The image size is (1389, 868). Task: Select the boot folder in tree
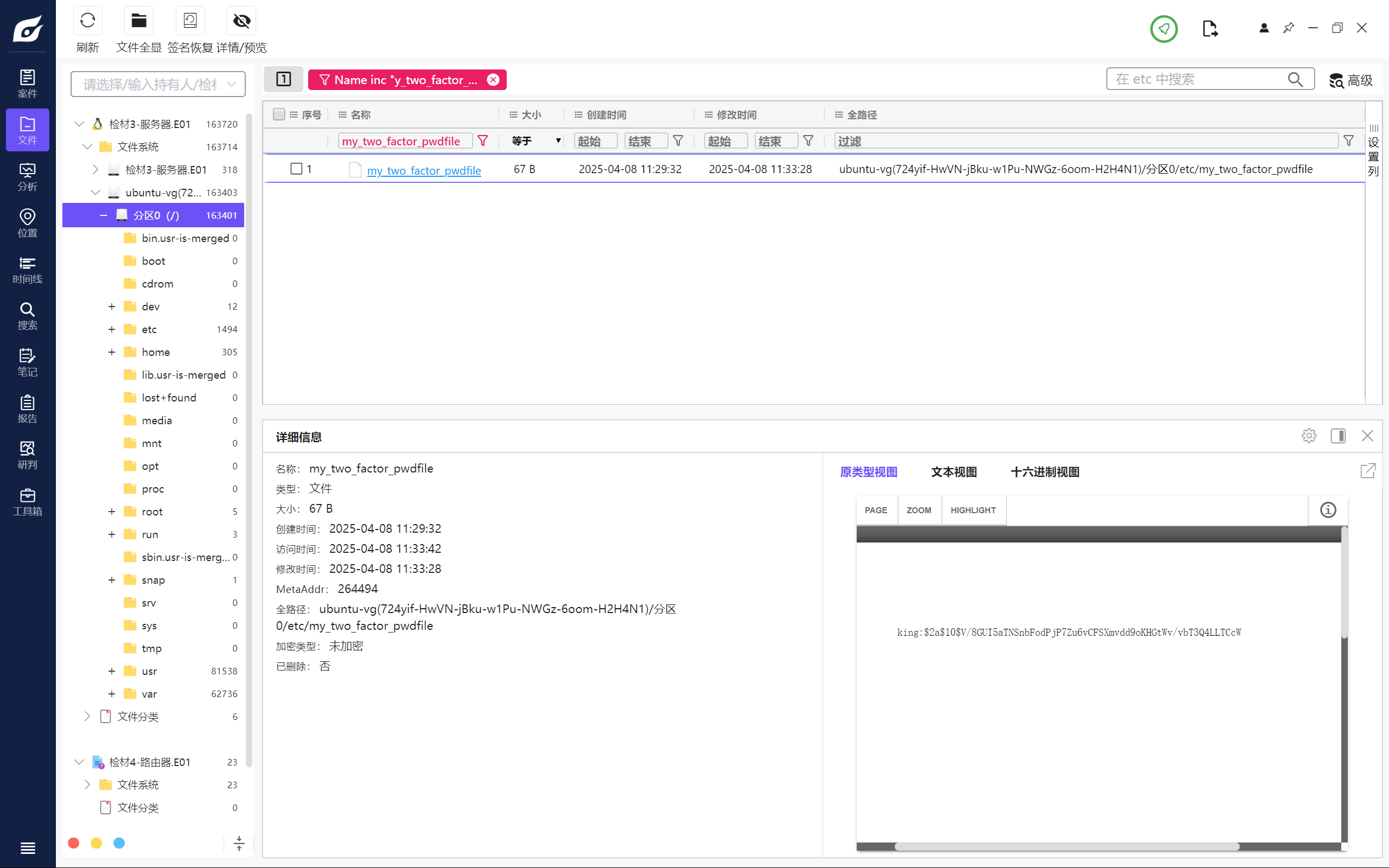coord(153,260)
